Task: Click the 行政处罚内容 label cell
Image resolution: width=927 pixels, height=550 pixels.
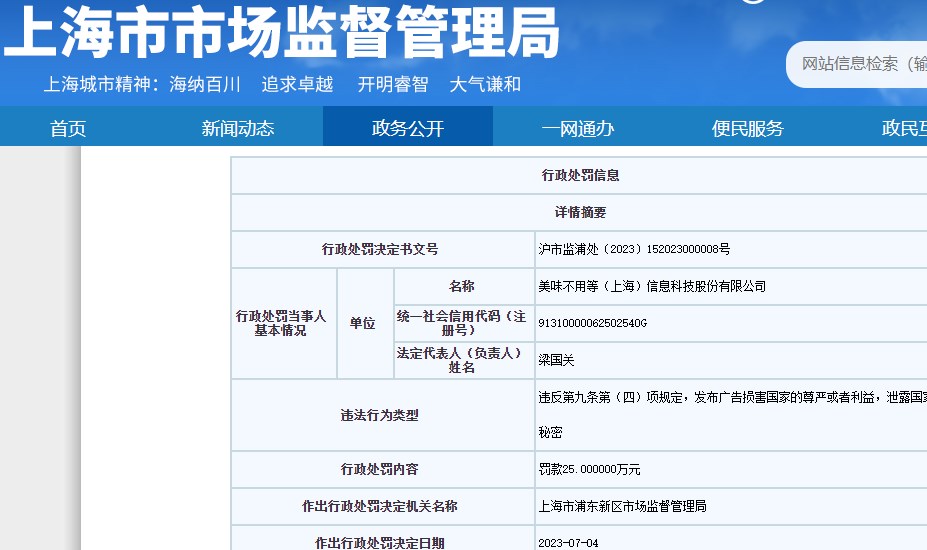Action: tap(383, 469)
